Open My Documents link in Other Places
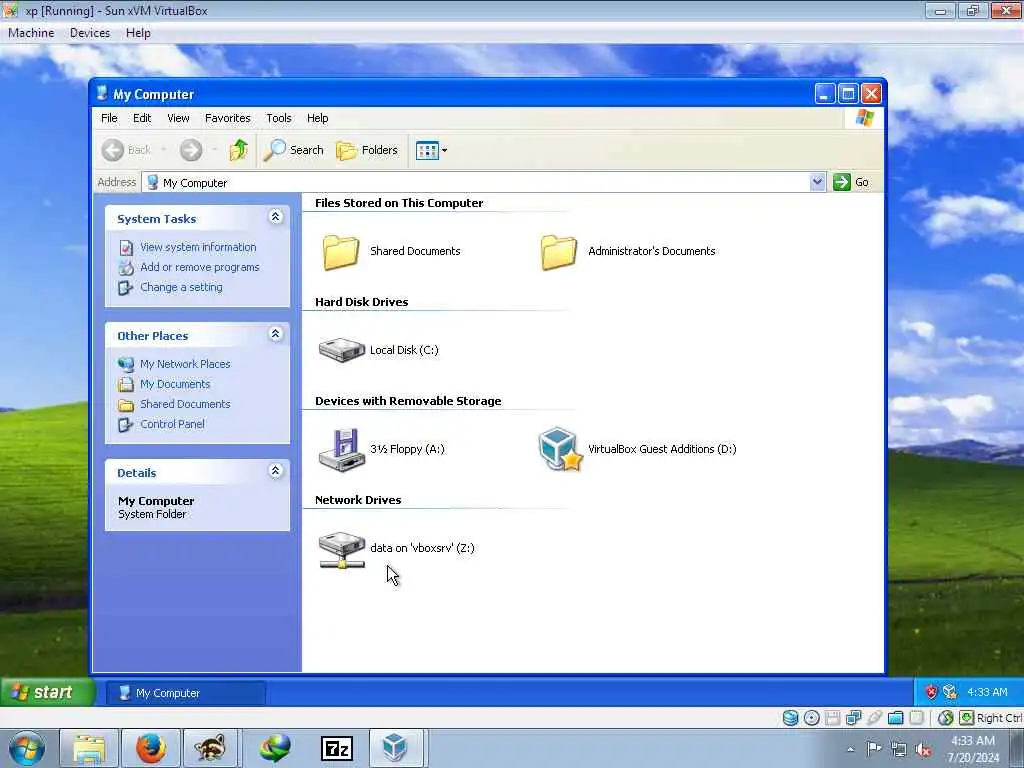Screen dimensions: 1024x768 click(175, 384)
